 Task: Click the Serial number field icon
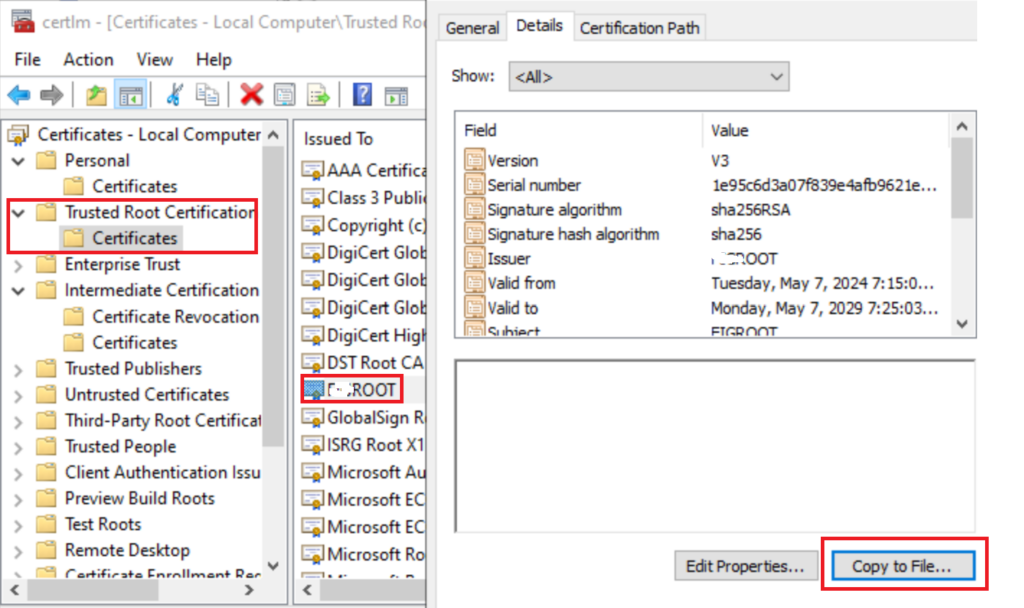pyautogui.click(x=475, y=184)
